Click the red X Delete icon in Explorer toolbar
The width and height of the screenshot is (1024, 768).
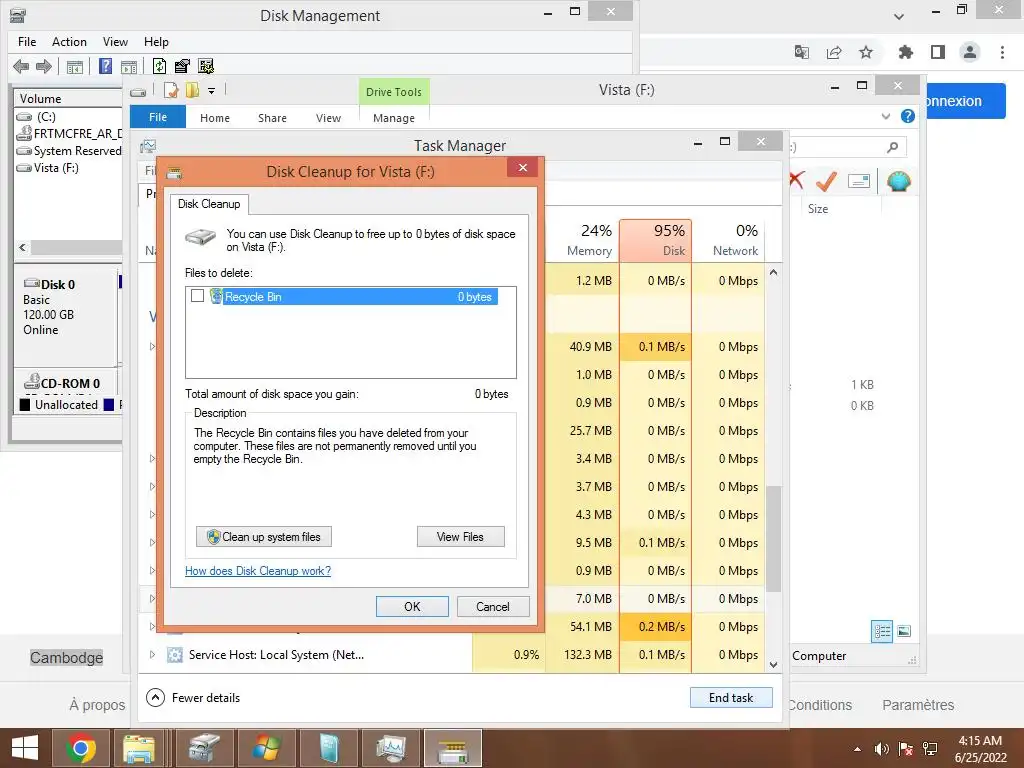point(797,180)
